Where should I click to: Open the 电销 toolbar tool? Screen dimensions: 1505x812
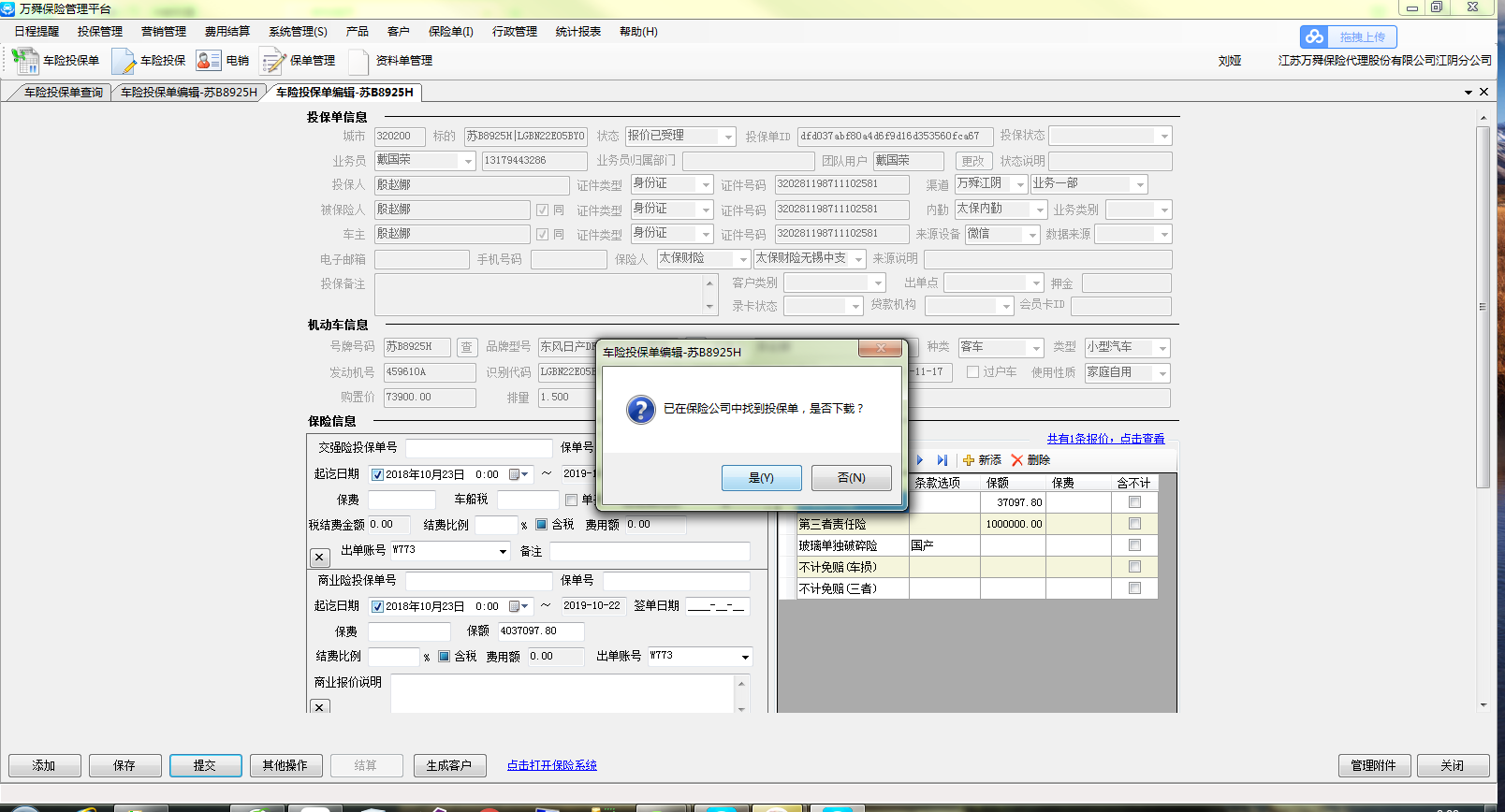click(x=209, y=61)
